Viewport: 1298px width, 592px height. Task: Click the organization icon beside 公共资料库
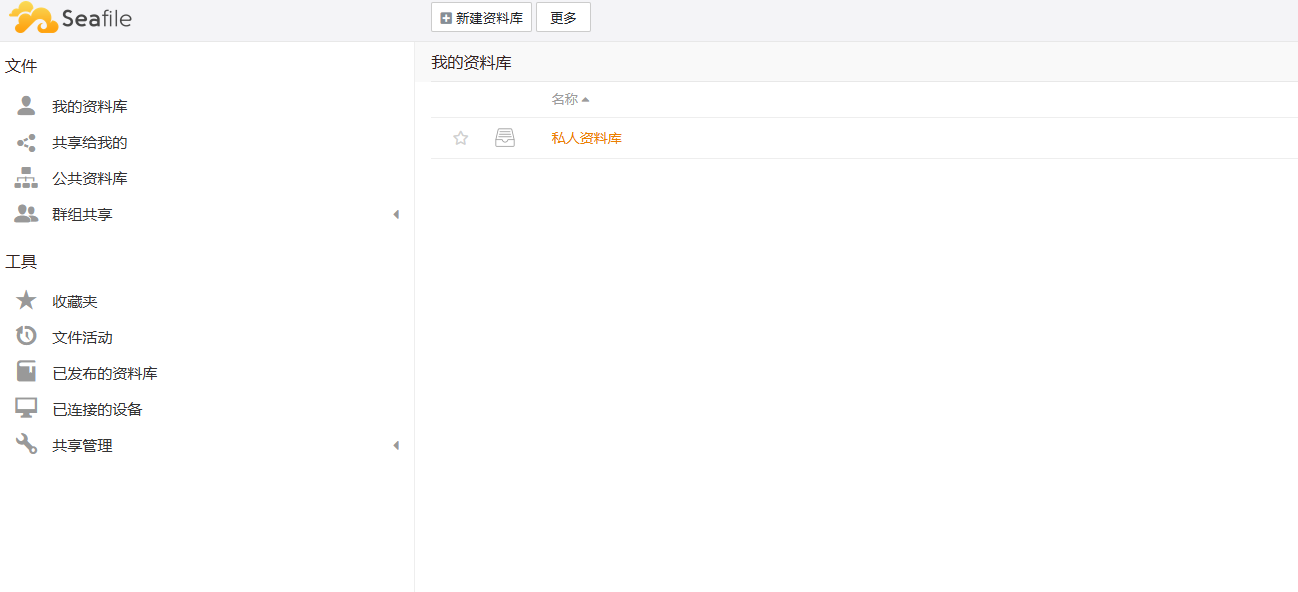click(26, 179)
